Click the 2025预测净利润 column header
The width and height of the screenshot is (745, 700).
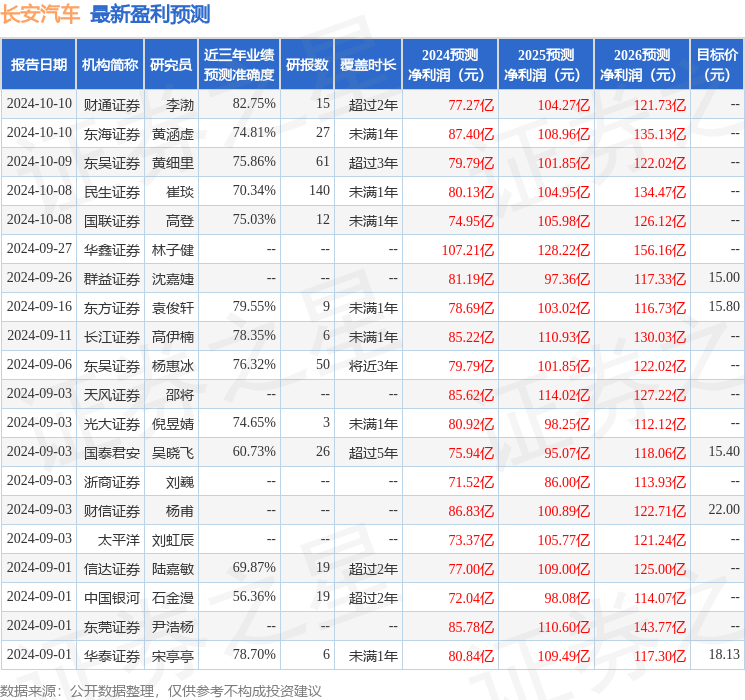546,65
